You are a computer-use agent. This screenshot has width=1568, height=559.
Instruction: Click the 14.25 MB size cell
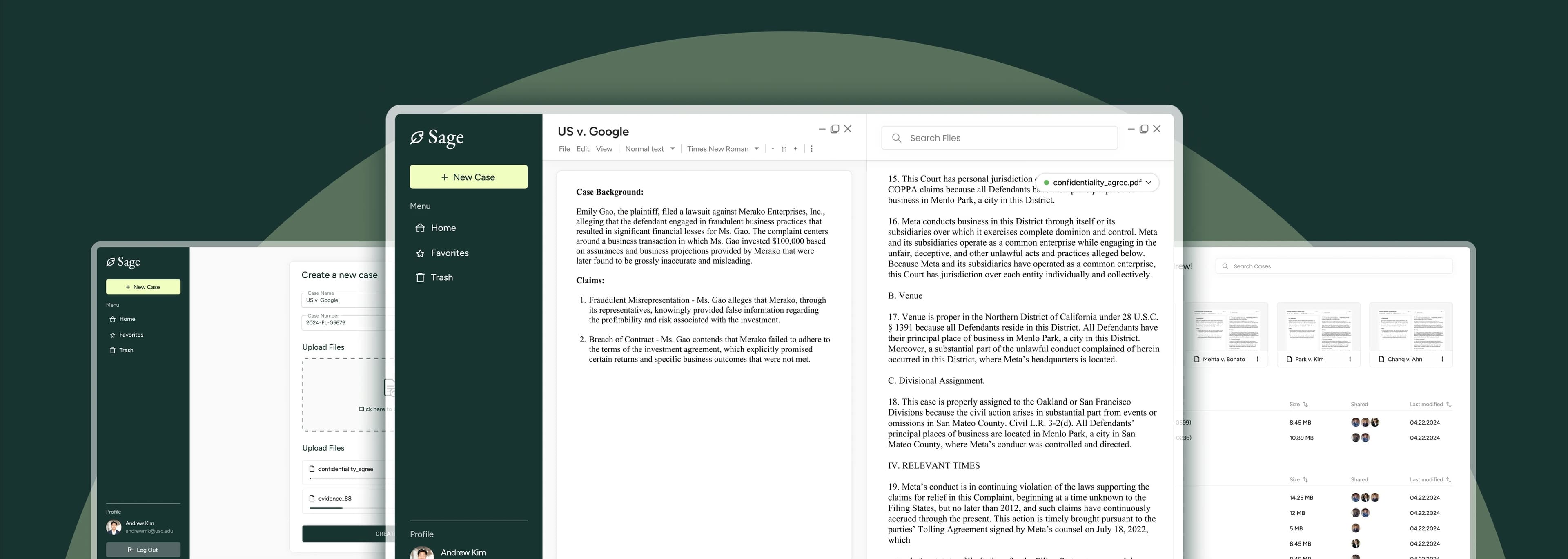click(x=1301, y=497)
